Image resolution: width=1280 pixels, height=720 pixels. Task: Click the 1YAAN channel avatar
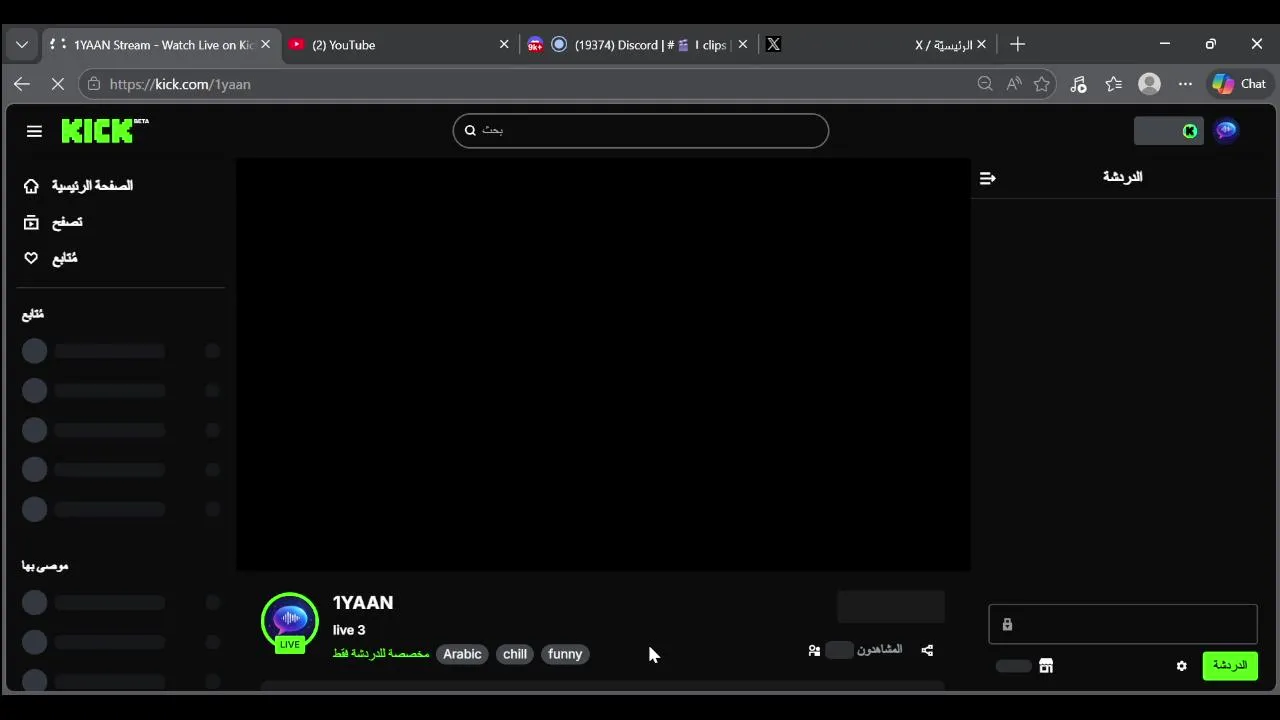[x=290, y=621]
